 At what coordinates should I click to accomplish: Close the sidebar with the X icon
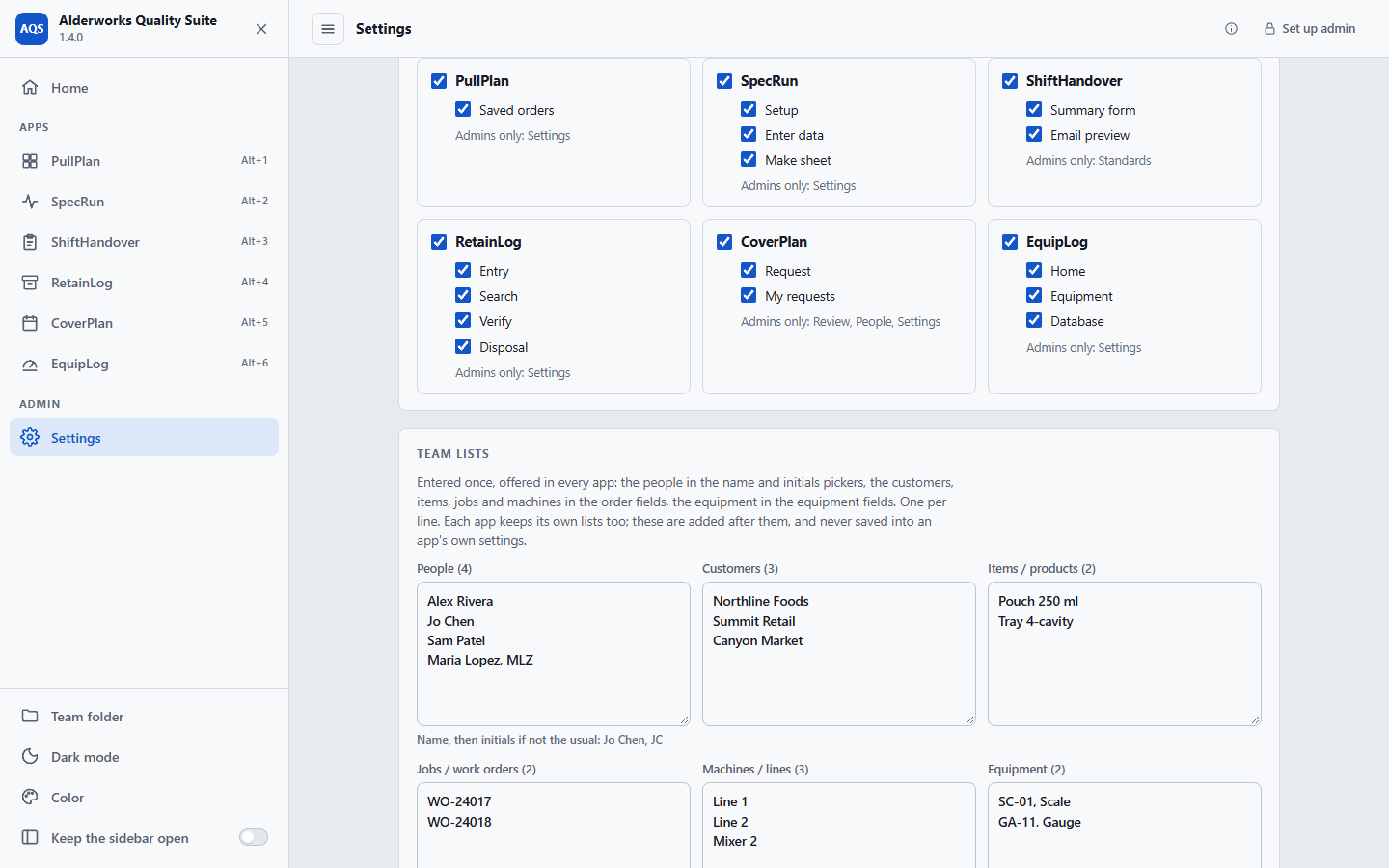261,29
